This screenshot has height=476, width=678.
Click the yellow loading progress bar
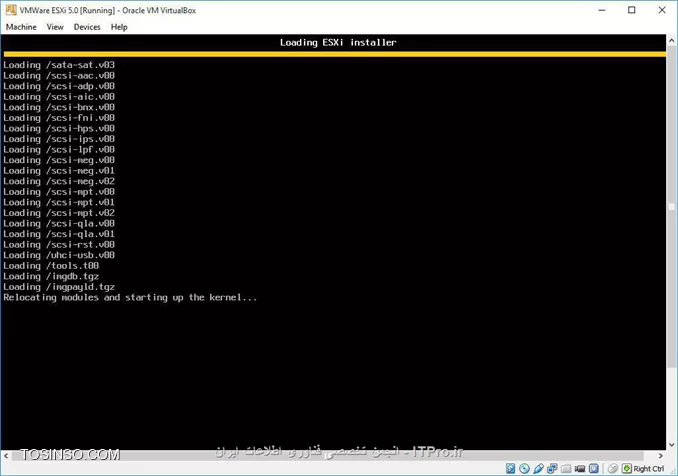[335, 54]
